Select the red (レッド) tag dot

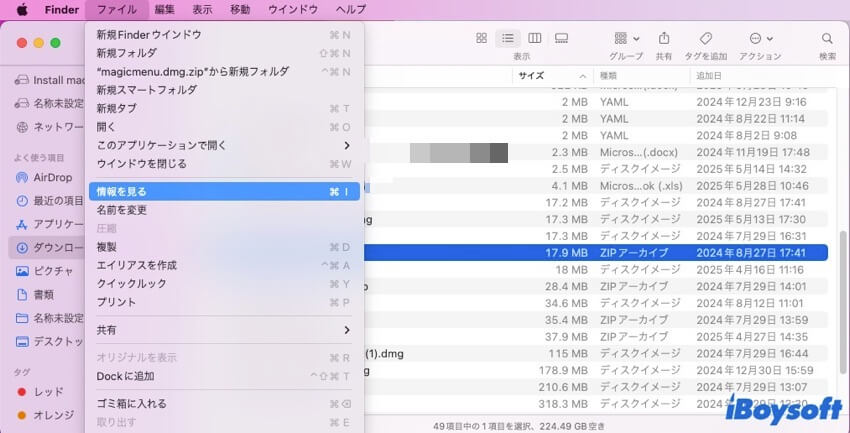(23, 392)
